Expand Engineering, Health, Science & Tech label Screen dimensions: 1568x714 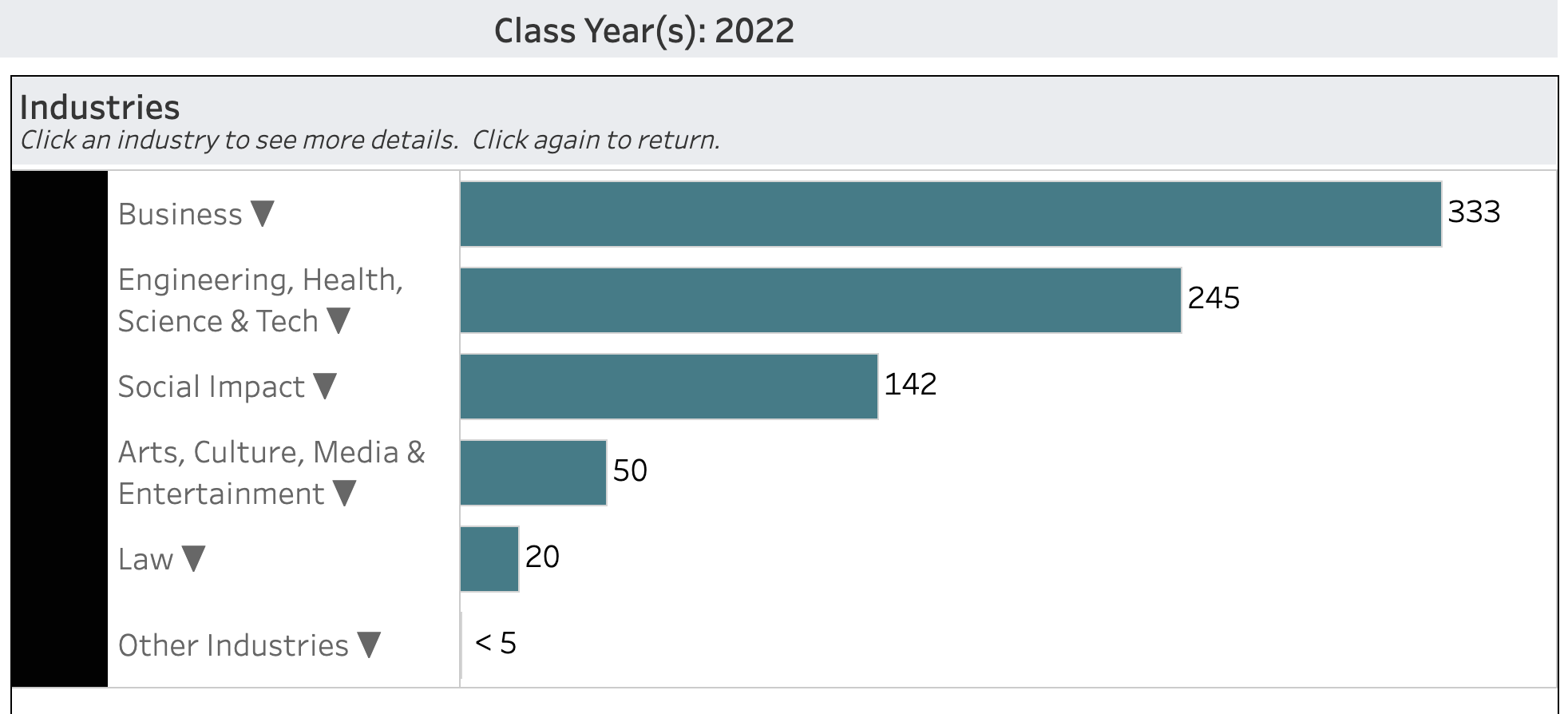260,300
